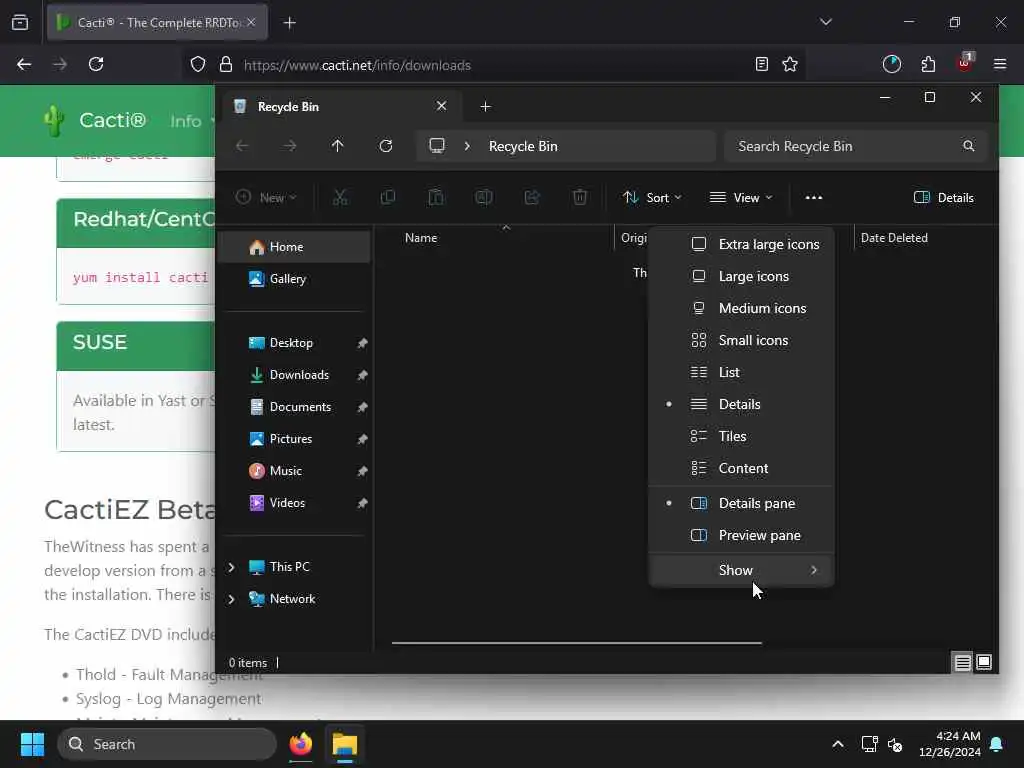Open Home in navigation pane
This screenshot has width=1024, height=768.
(295, 247)
